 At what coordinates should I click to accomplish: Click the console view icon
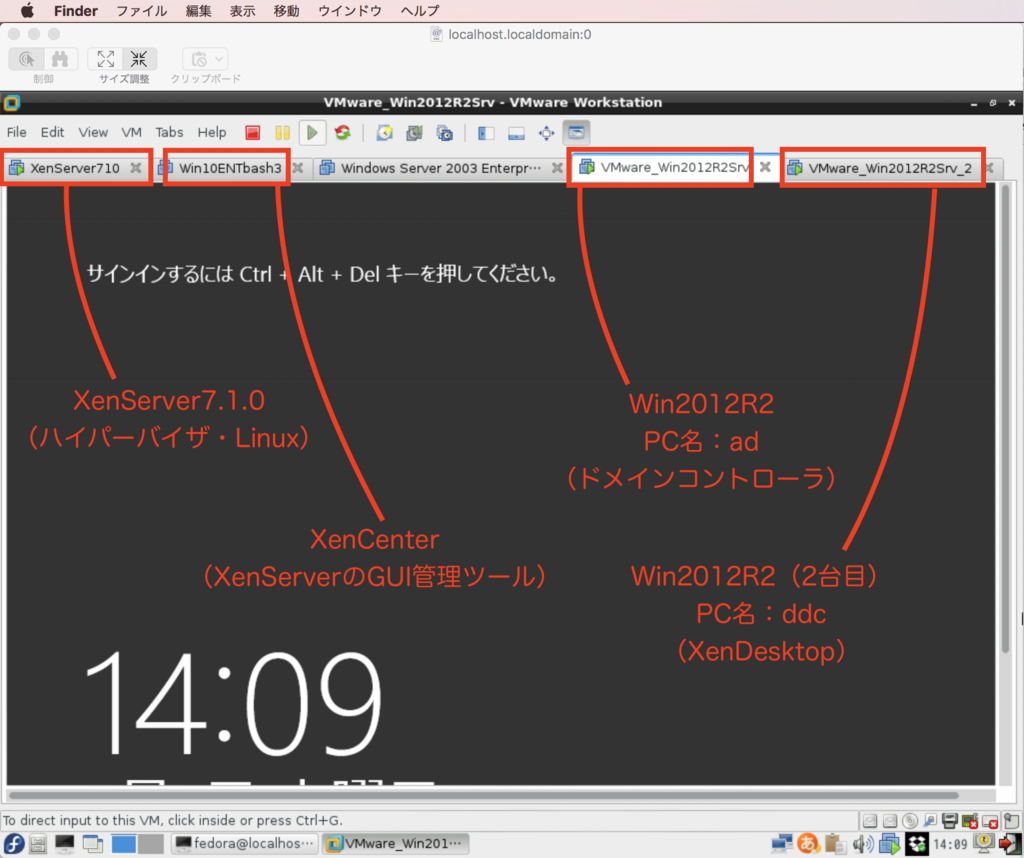pos(576,133)
